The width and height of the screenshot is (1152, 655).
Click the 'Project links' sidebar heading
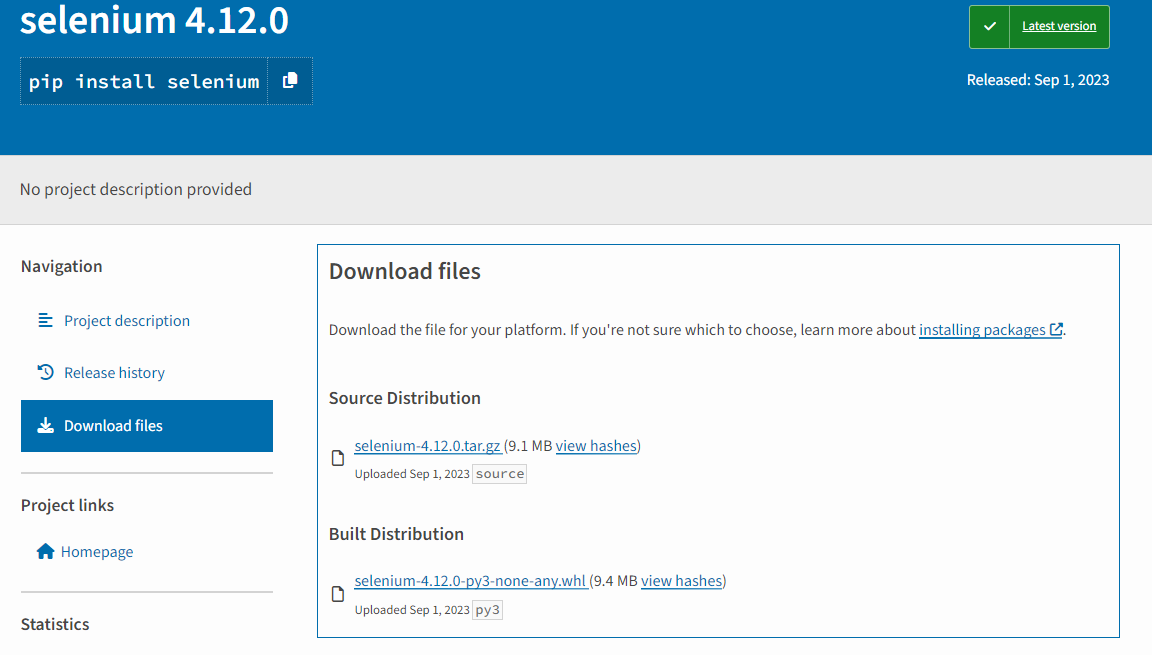[x=68, y=505]
